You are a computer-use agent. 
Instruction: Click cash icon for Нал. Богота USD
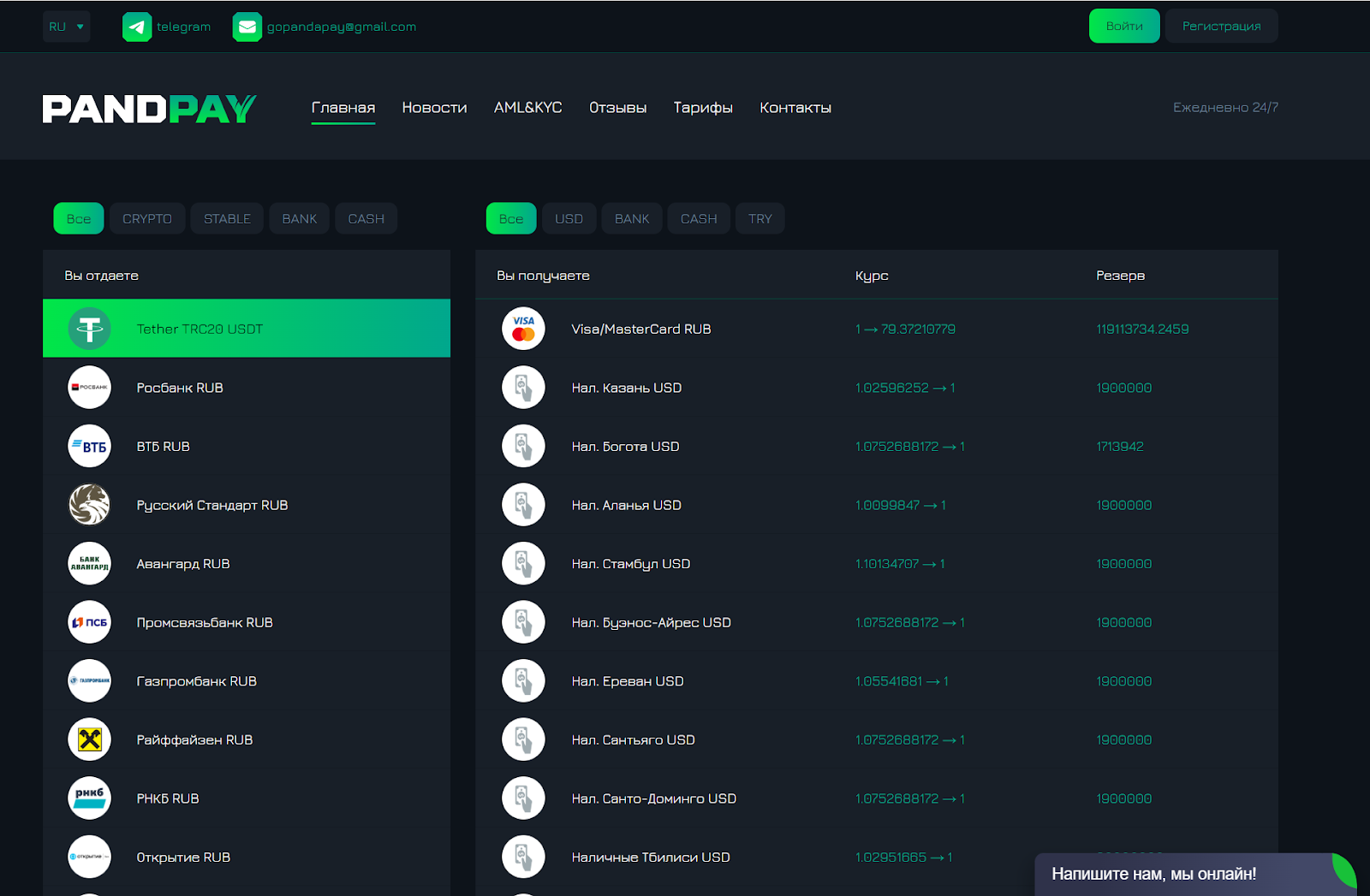523,446
